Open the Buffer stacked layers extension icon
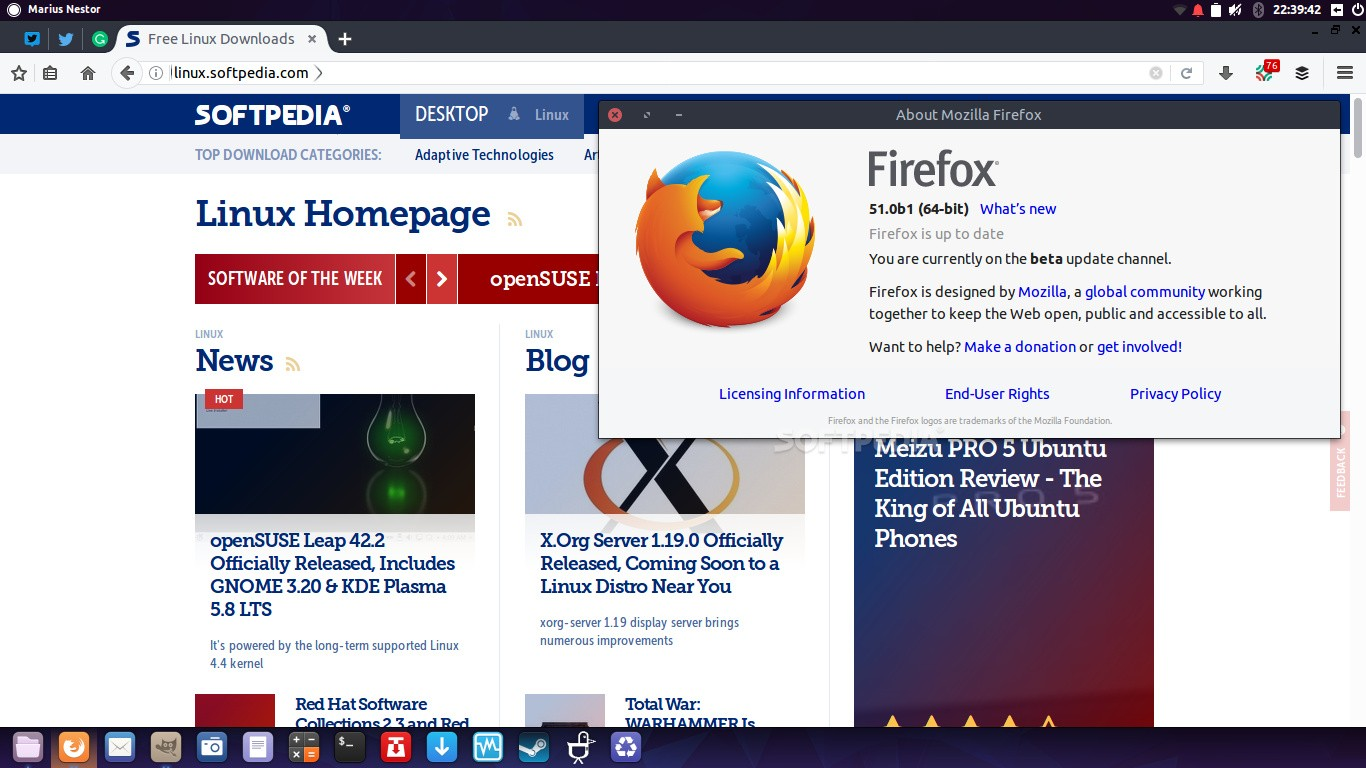This screenshot has height=768, width=1366. (x=1302, y=73)
